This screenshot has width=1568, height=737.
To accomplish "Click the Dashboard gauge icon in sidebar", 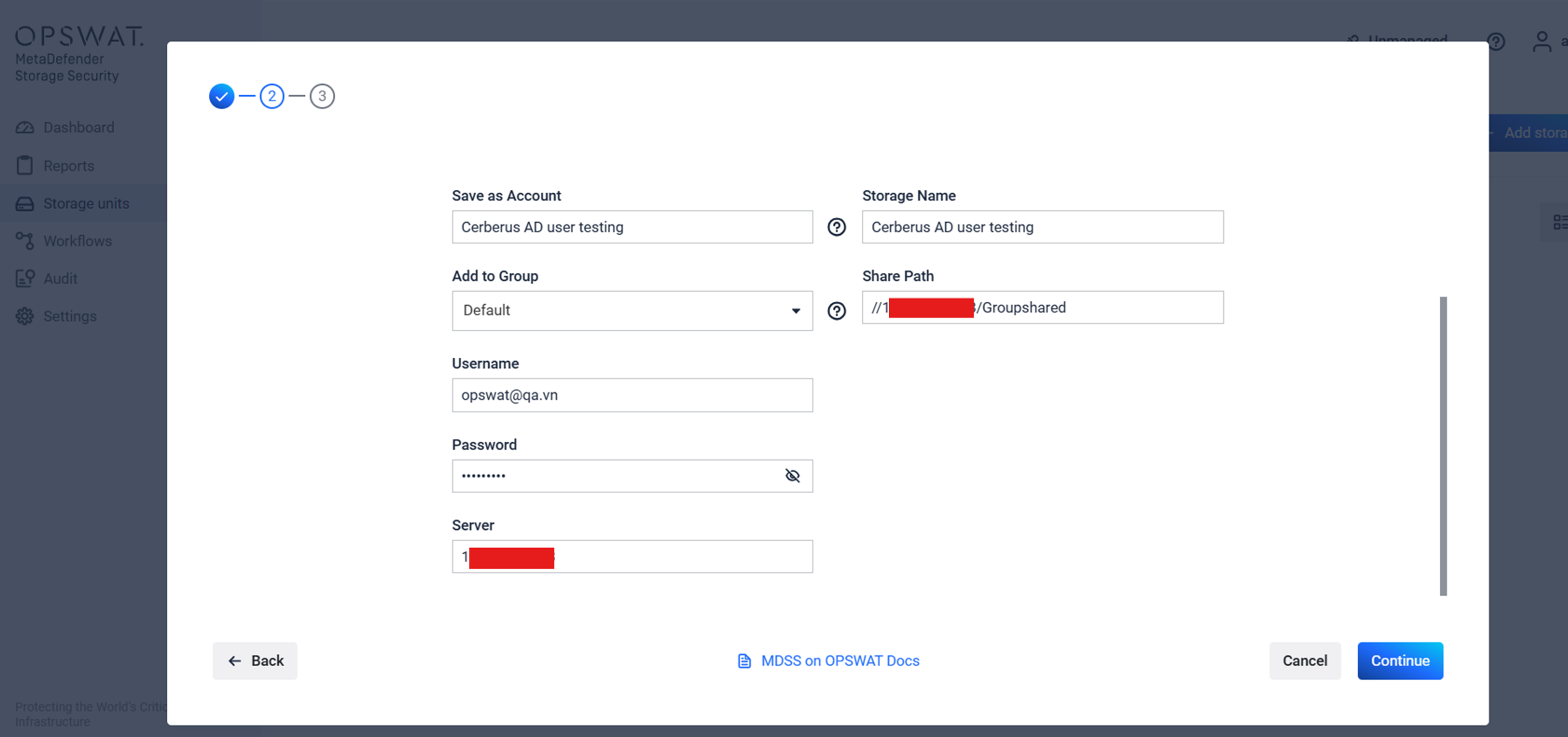I will click(25, 128).
